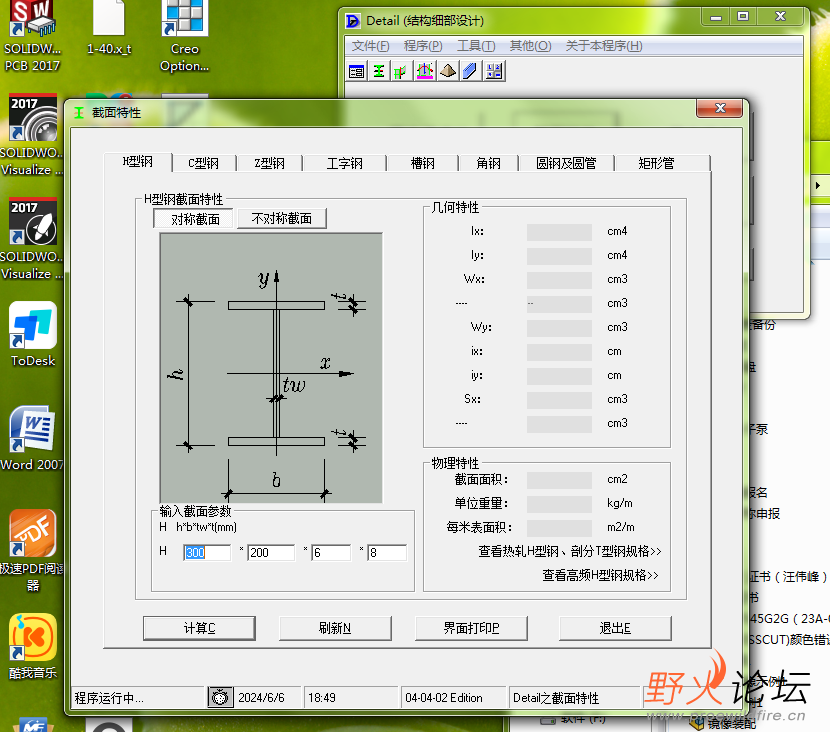This screenshot has height=732, width=830.
Task: Open the dialog form icon in Detail toolbar
Action: click(x=357, y=71)
